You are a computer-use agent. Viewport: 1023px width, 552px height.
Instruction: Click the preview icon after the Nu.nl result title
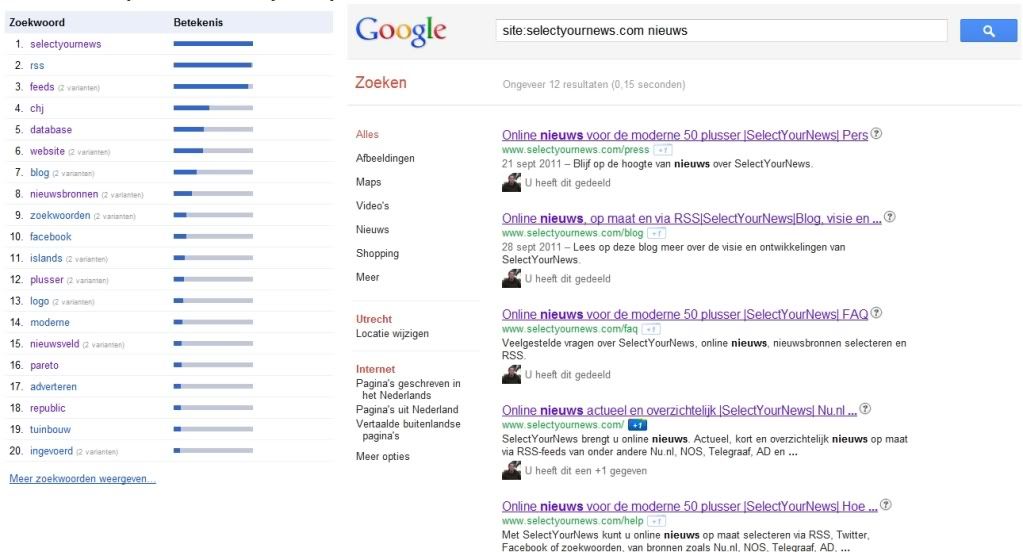(865, 408)
